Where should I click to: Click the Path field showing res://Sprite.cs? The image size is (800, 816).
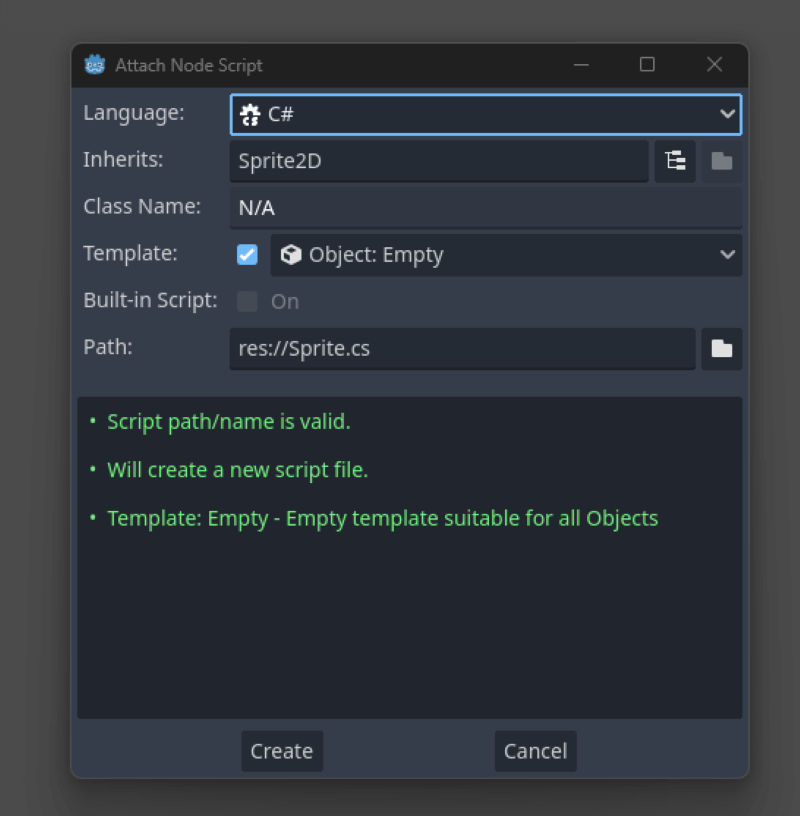pos(462,348)
